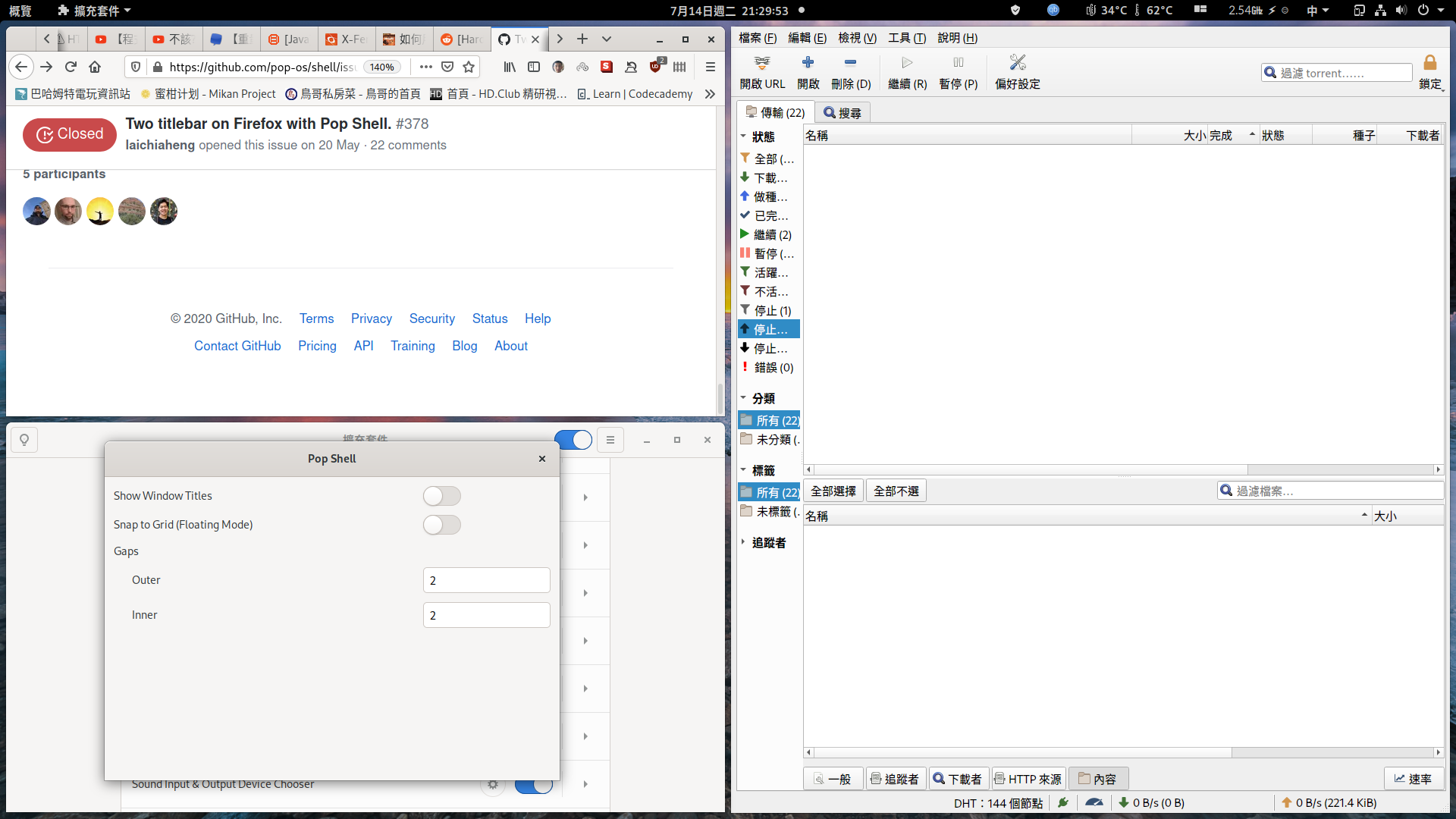This screenshot has width=1456, height=819.
Task: Click the Resume play icon in torrent toolbar
Action: (907, 63)
